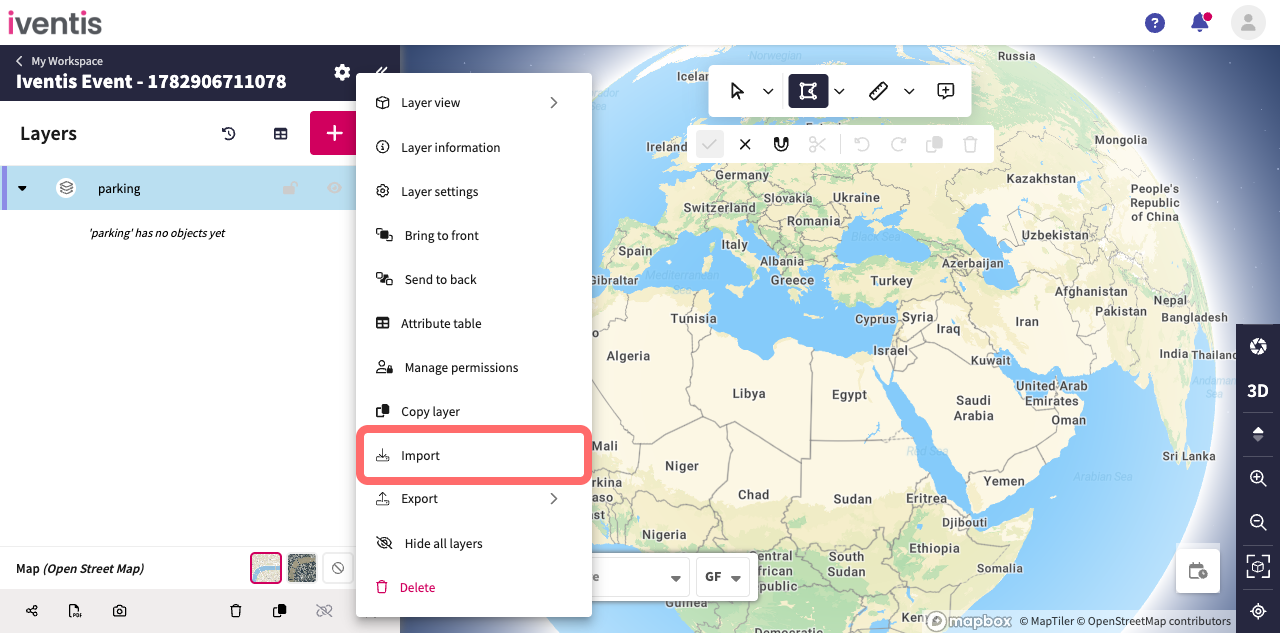Go back to My Workspace
1280x633 pixels.
59,61
